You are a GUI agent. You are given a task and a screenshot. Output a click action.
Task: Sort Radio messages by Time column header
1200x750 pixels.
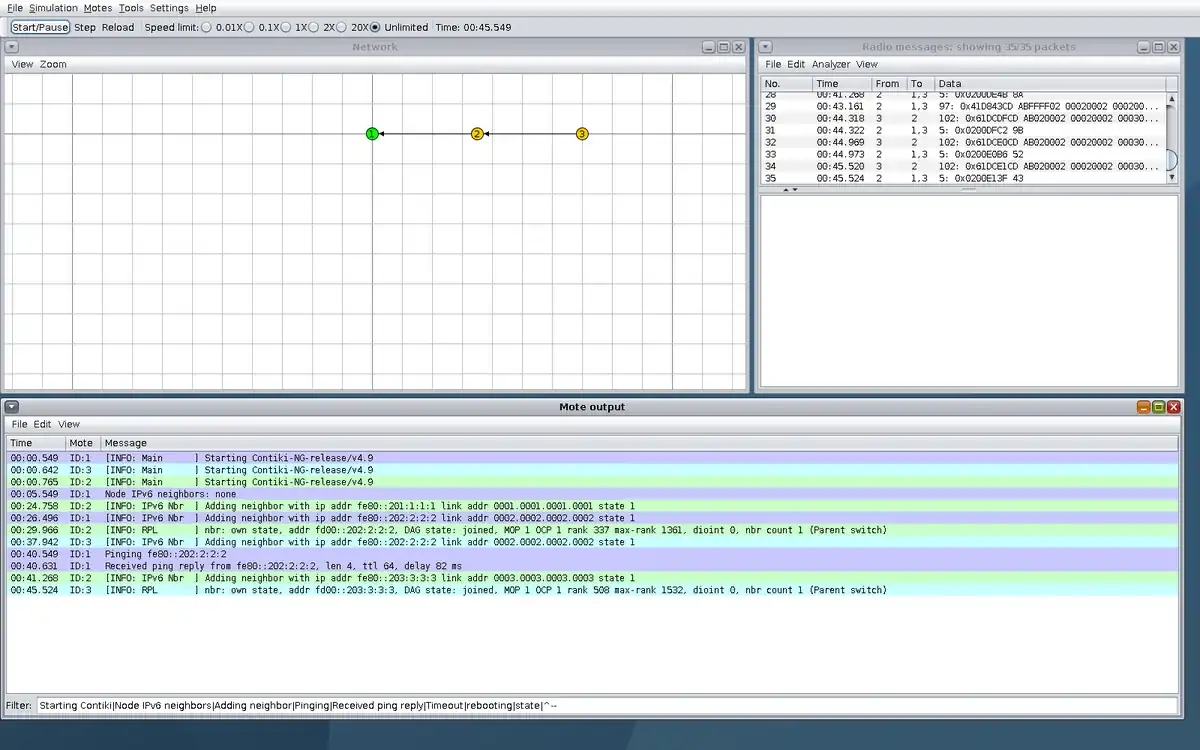click(841, 84)
